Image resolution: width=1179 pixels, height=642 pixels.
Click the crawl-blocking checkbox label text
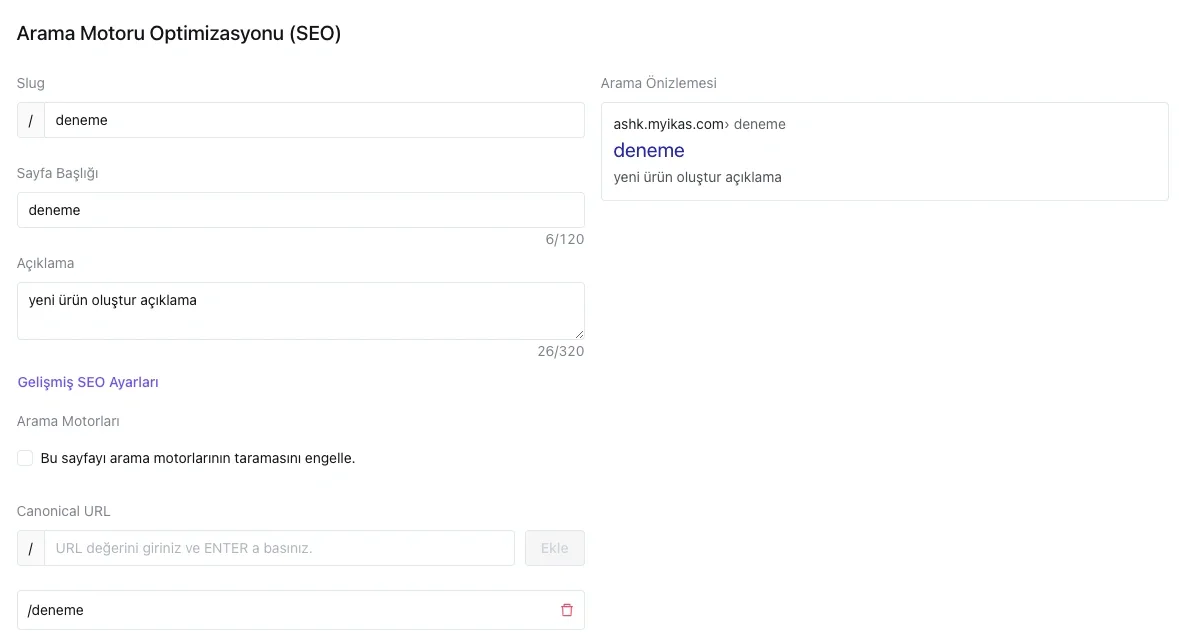(198, 459)
